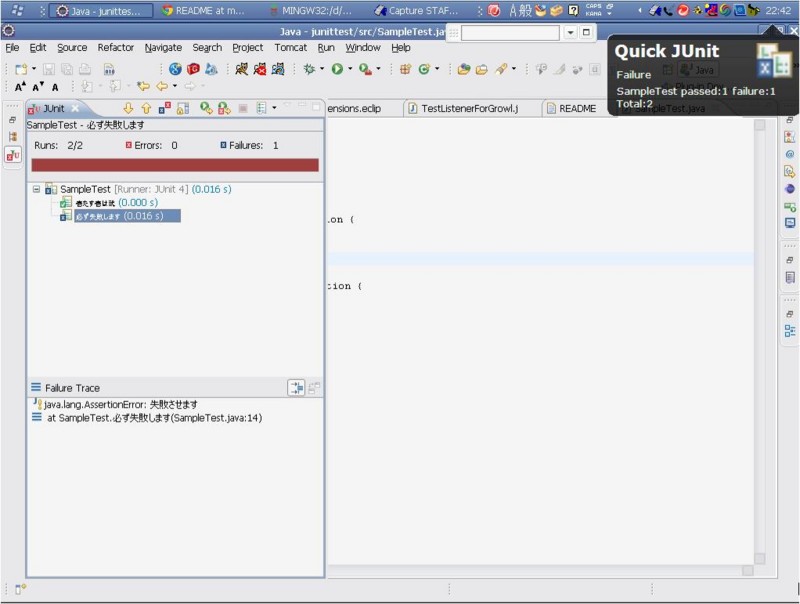
Task: Open the Navigate menu
Action: tap(163, 47)
